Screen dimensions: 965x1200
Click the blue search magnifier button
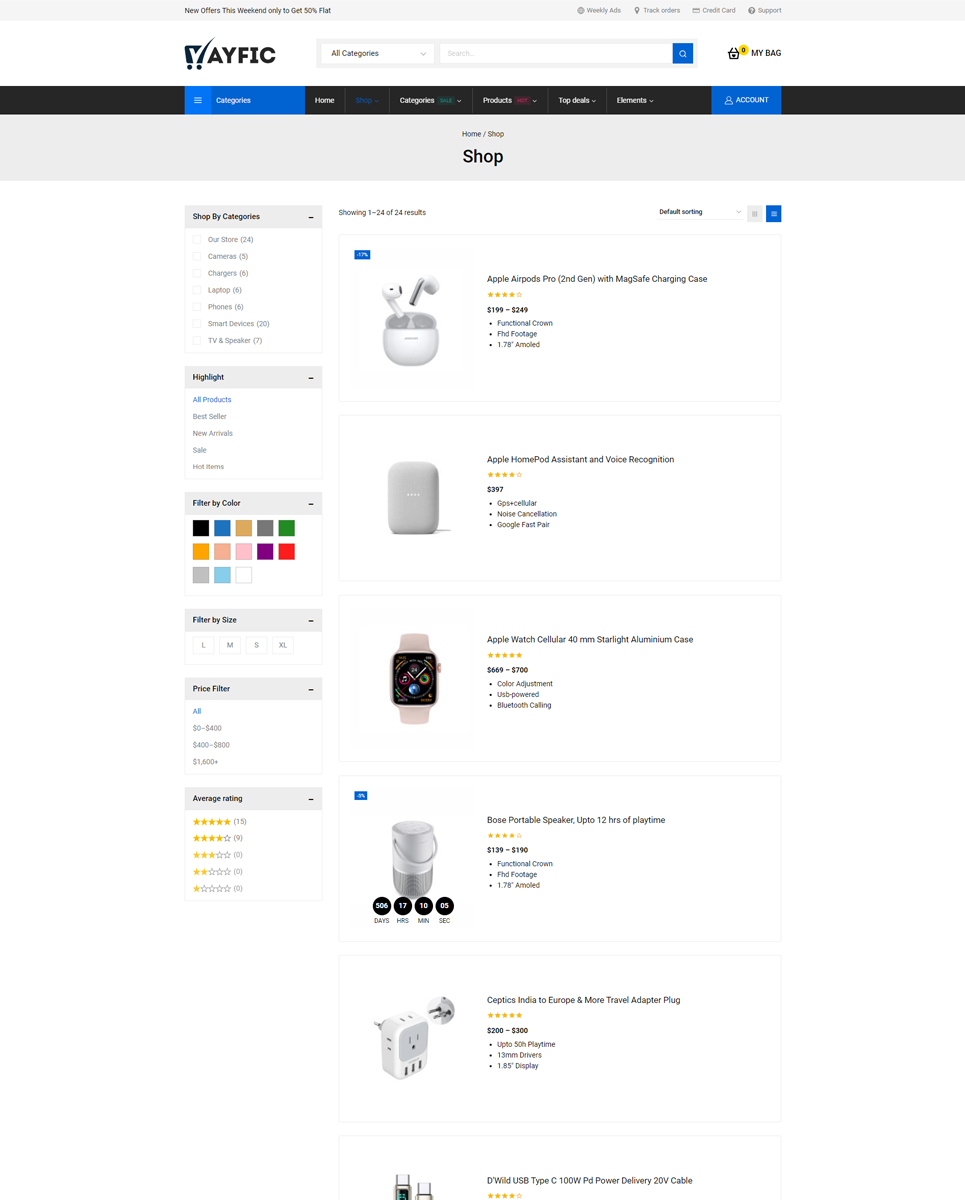[682, 54]
